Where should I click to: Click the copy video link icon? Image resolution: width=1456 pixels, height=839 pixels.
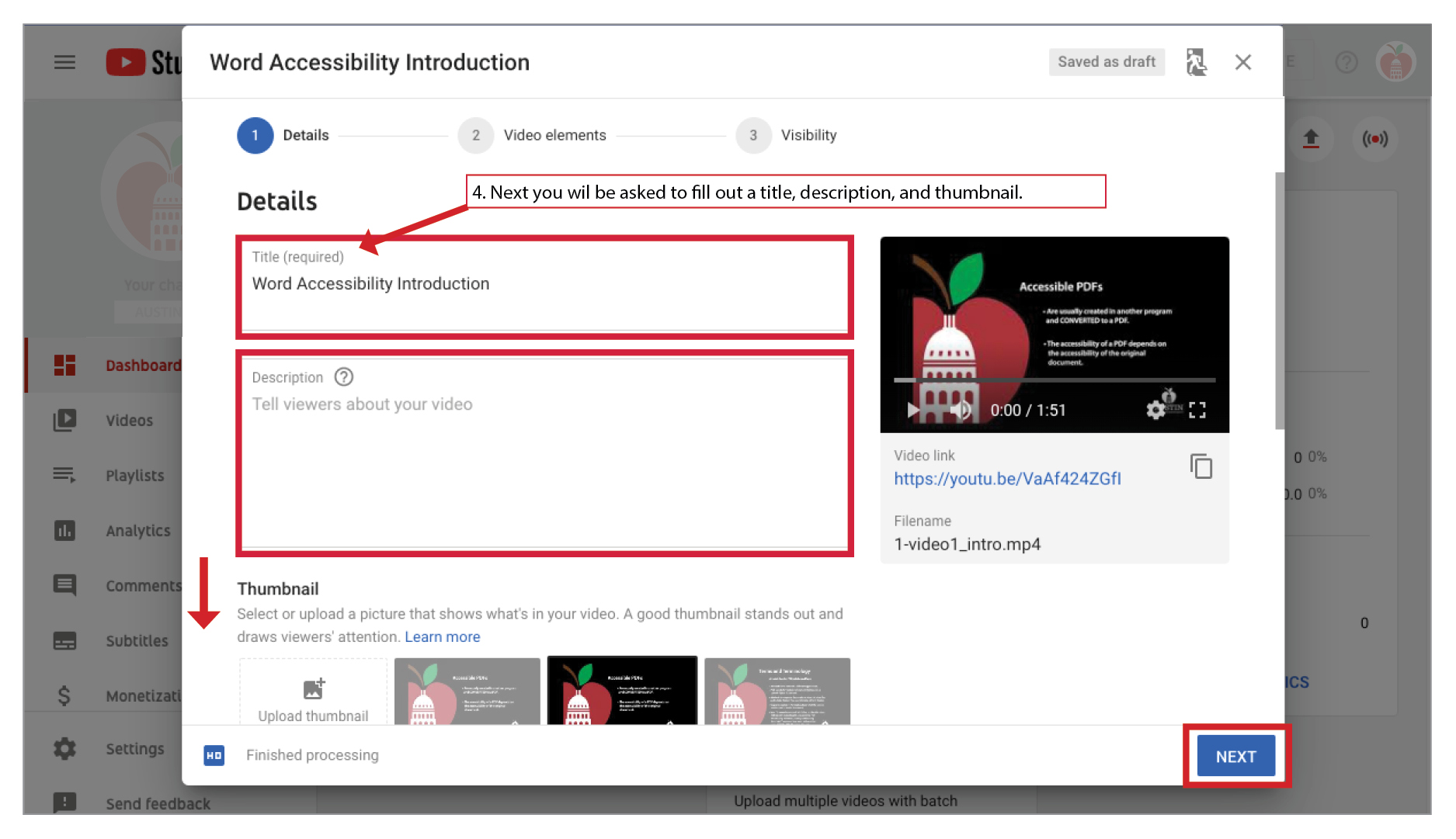pos(1201,466)
